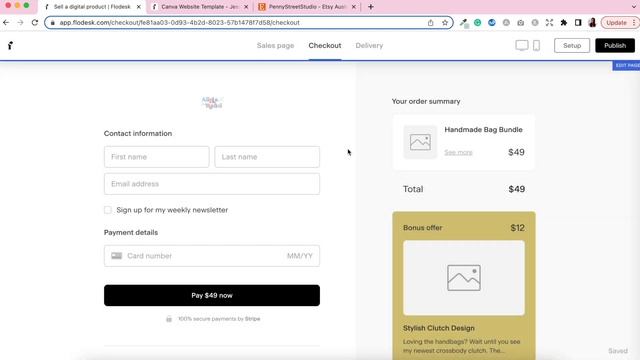
Task: Reload the current page
Action: (35, 22)
